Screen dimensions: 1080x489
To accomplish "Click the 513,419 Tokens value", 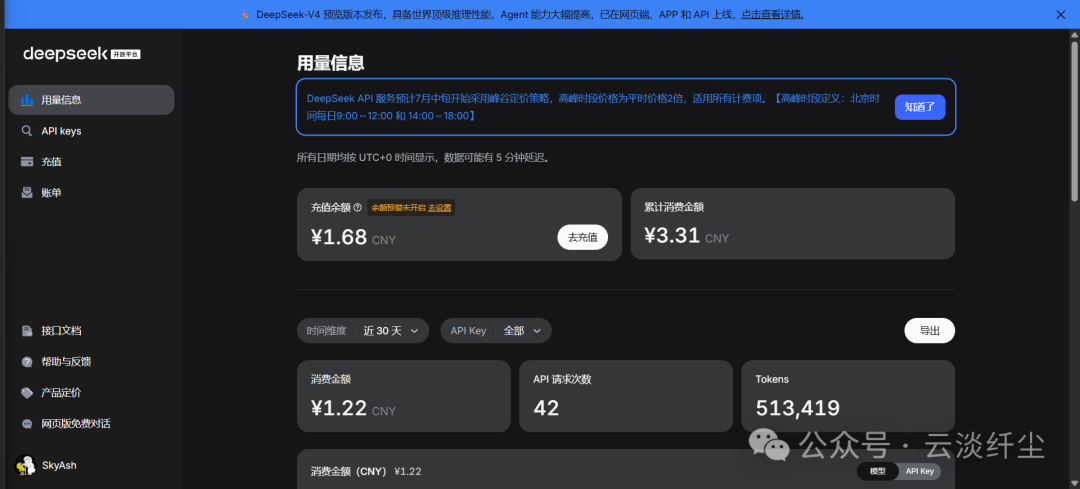I will 798,408.
